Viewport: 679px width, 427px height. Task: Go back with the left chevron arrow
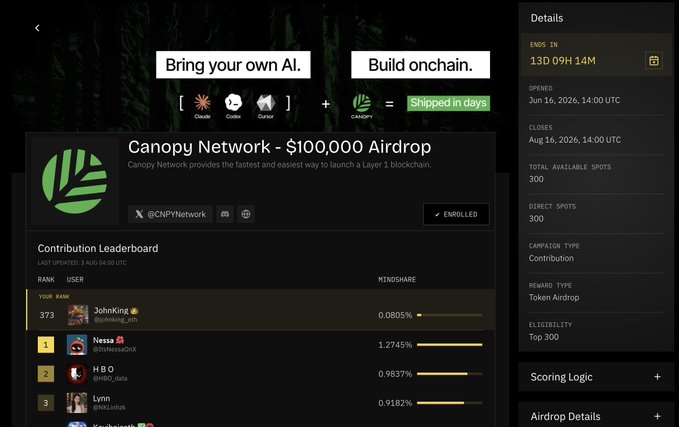click(37, 28)
